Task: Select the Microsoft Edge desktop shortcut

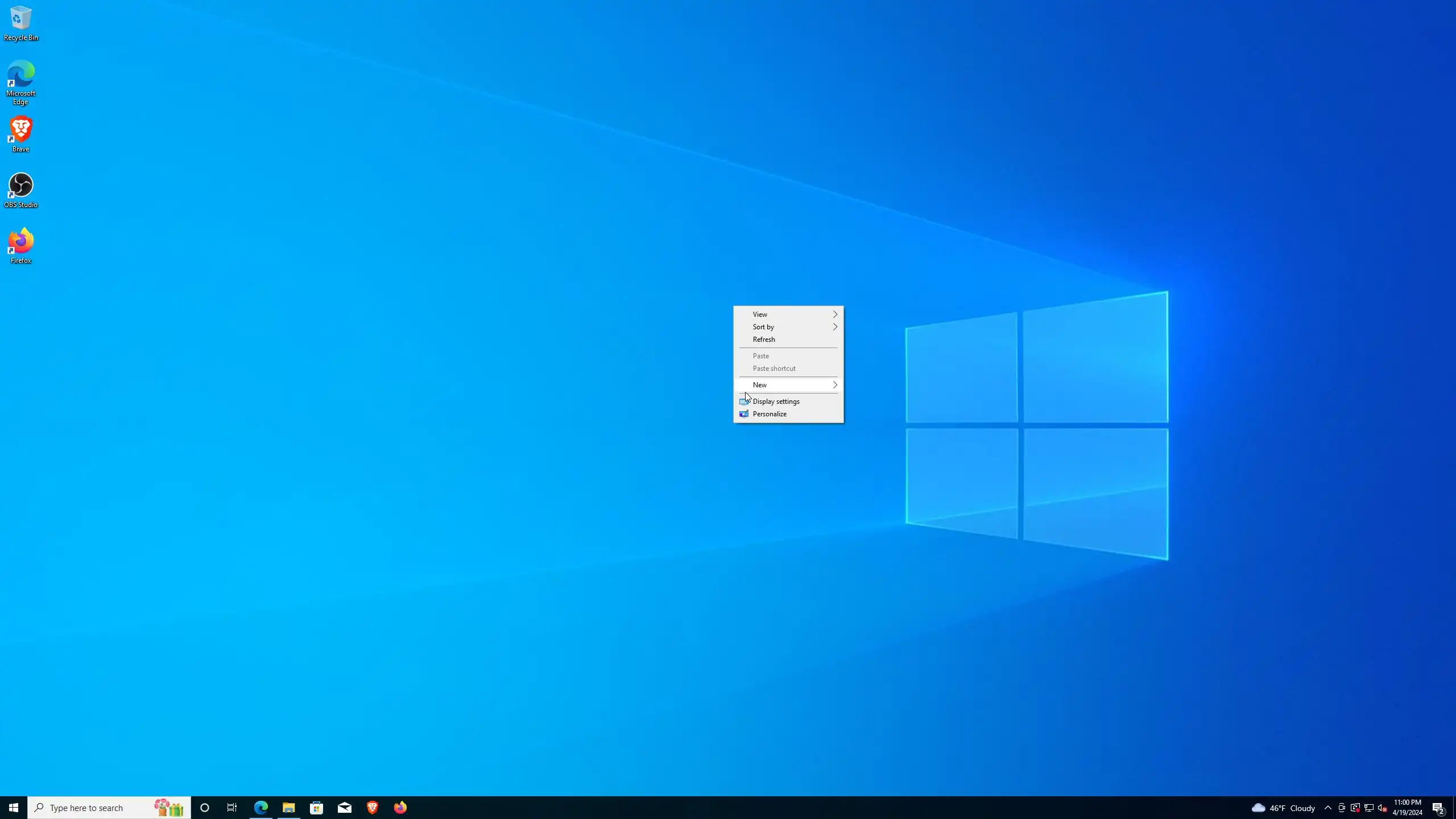Action: tap(20, 82)
